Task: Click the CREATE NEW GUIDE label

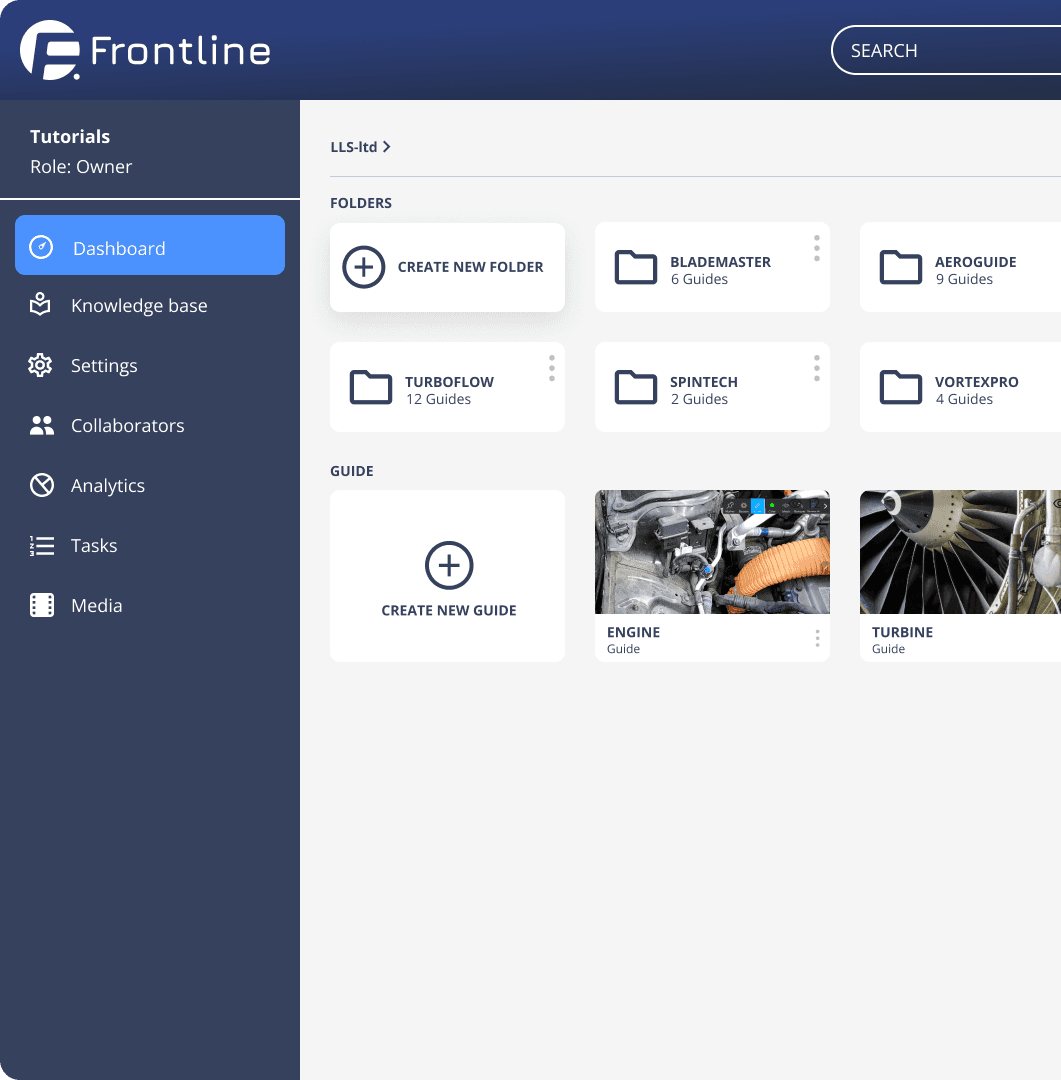Action: click(x=449, y=610)
